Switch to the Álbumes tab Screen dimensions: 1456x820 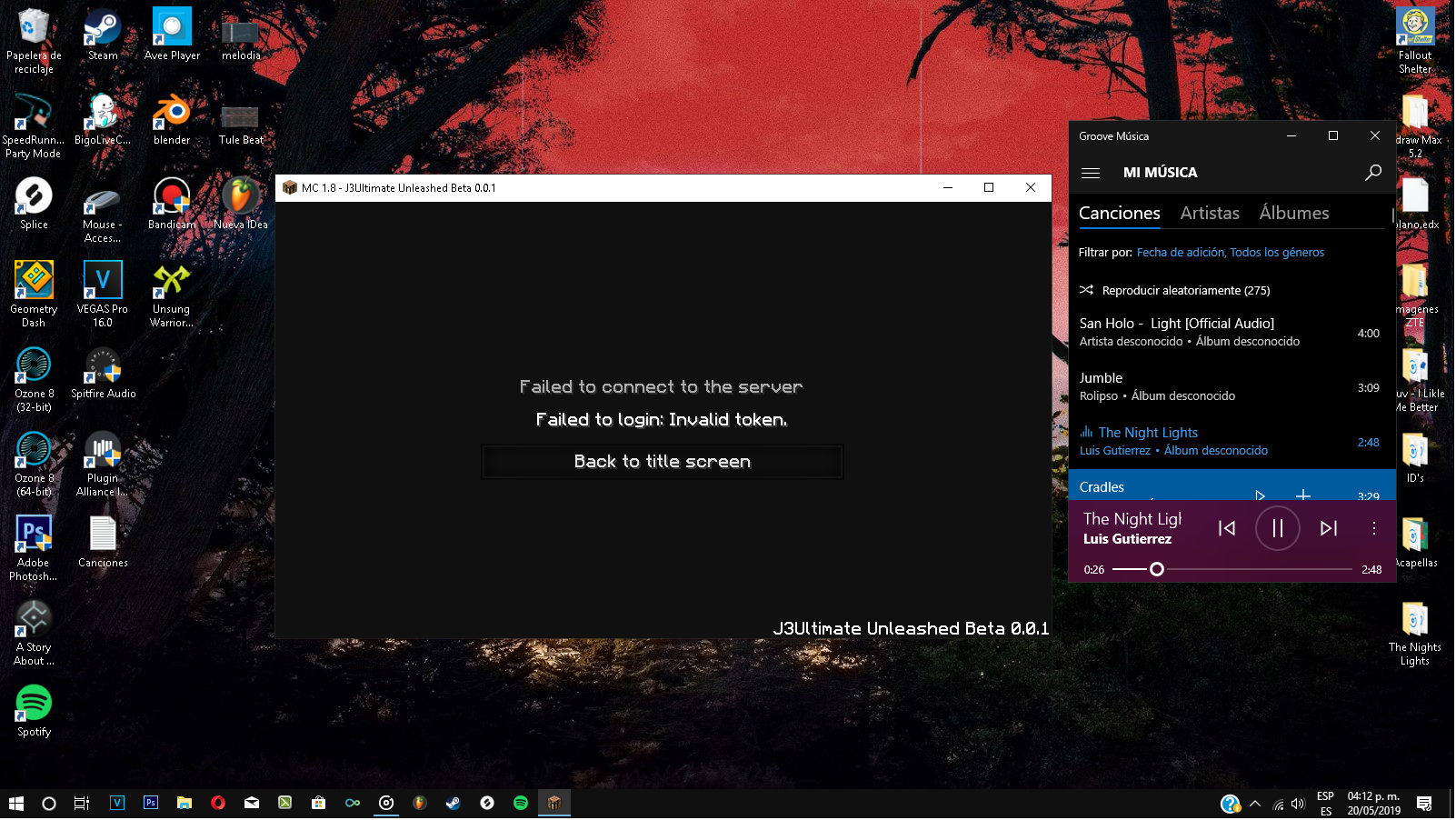pyautogui.click(x=1293, y=214)
